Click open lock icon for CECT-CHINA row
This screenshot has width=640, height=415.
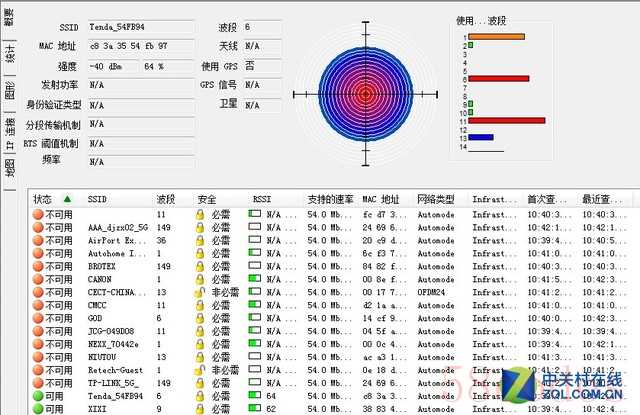(x=200, y=293)
